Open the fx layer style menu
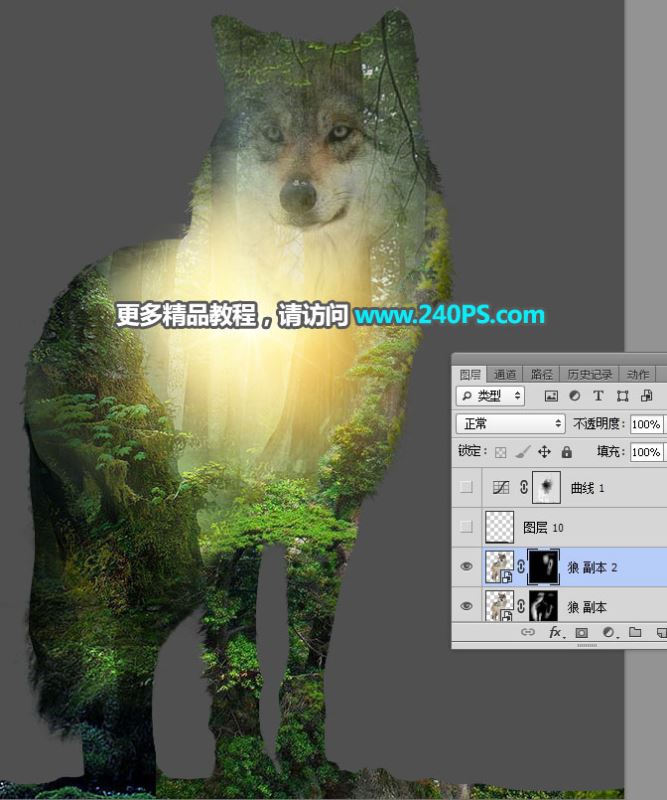The width and height of the screenshot is (667, 800). pos(556,633)
